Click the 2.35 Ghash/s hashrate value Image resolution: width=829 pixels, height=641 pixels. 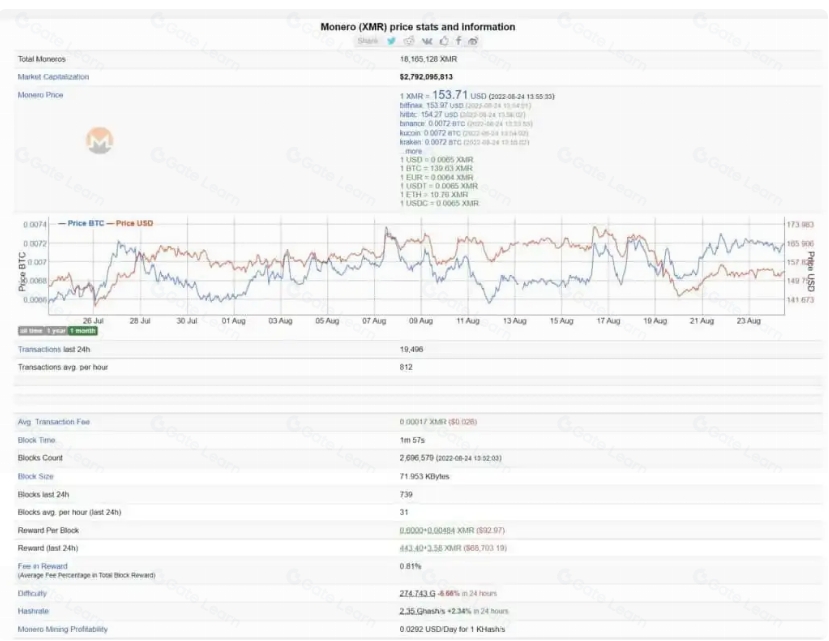[422, 611]
